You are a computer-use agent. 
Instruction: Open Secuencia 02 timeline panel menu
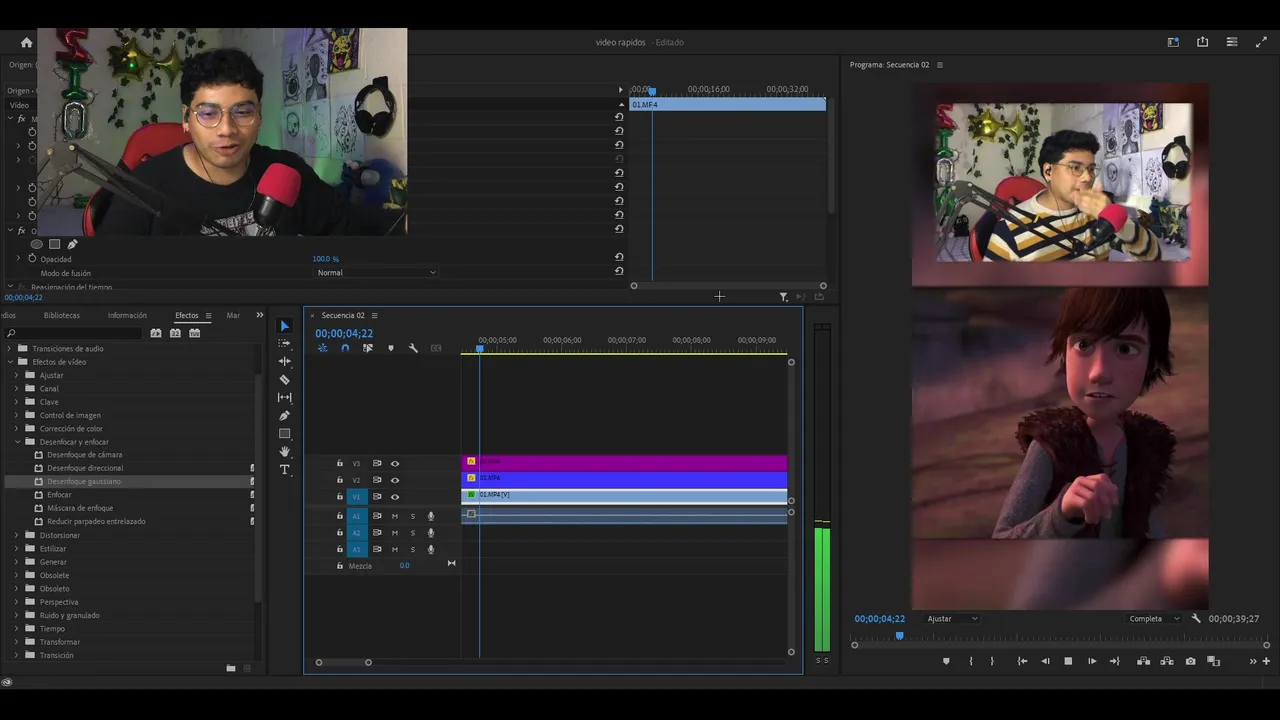click(x=374, y=316)
